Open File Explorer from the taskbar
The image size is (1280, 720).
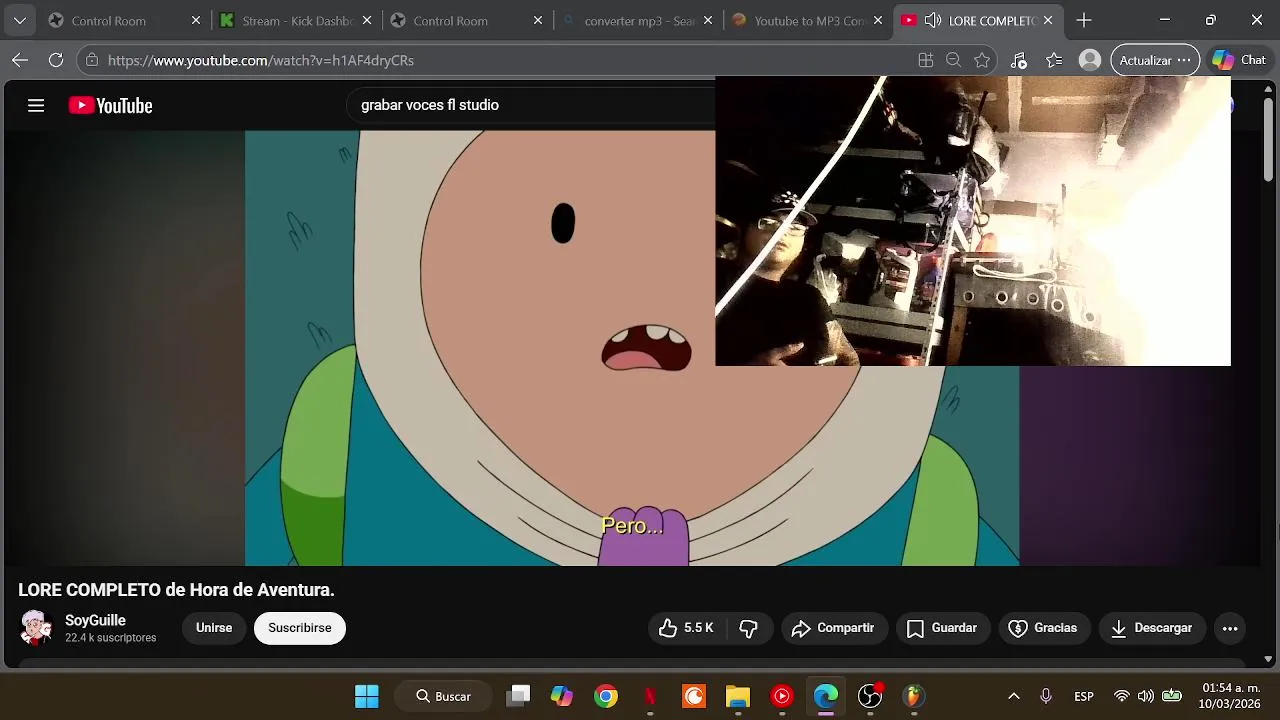[738, 696]
